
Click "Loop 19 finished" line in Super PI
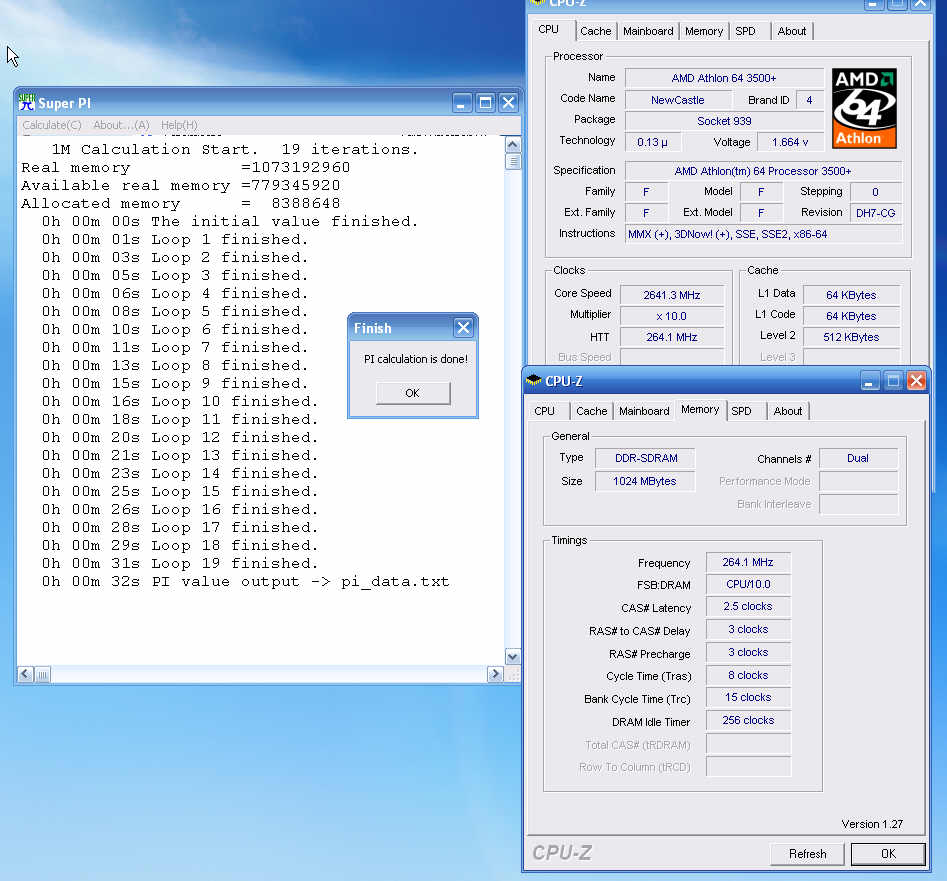pos(179,564)
